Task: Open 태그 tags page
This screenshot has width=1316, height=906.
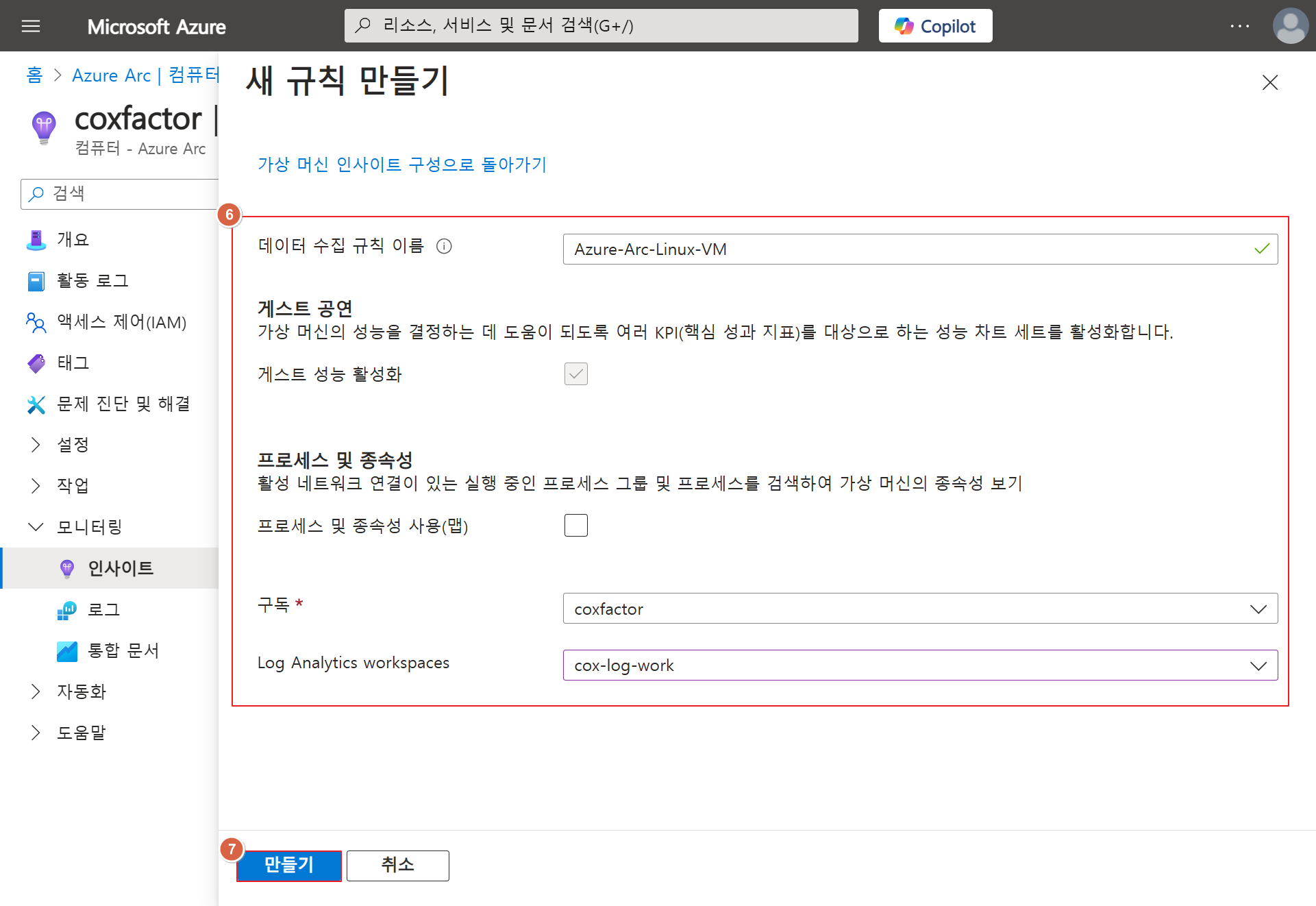Action: [73, 363]
